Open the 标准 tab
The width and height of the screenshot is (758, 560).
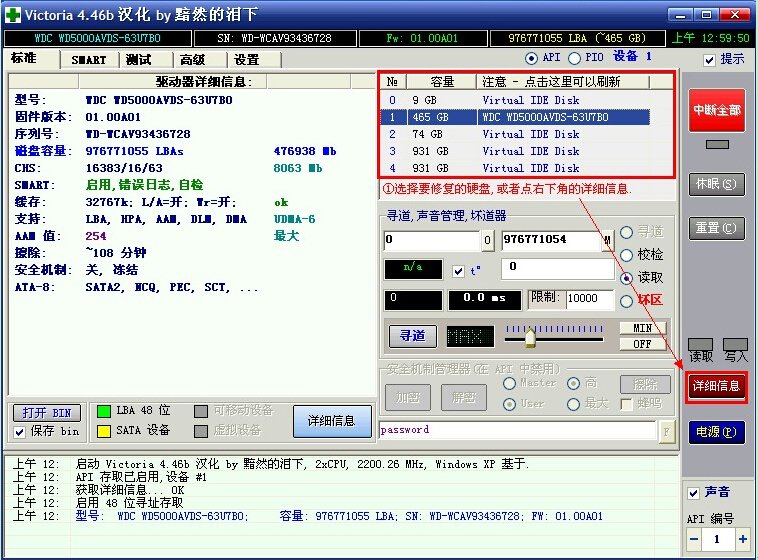[x=31, y=59]
